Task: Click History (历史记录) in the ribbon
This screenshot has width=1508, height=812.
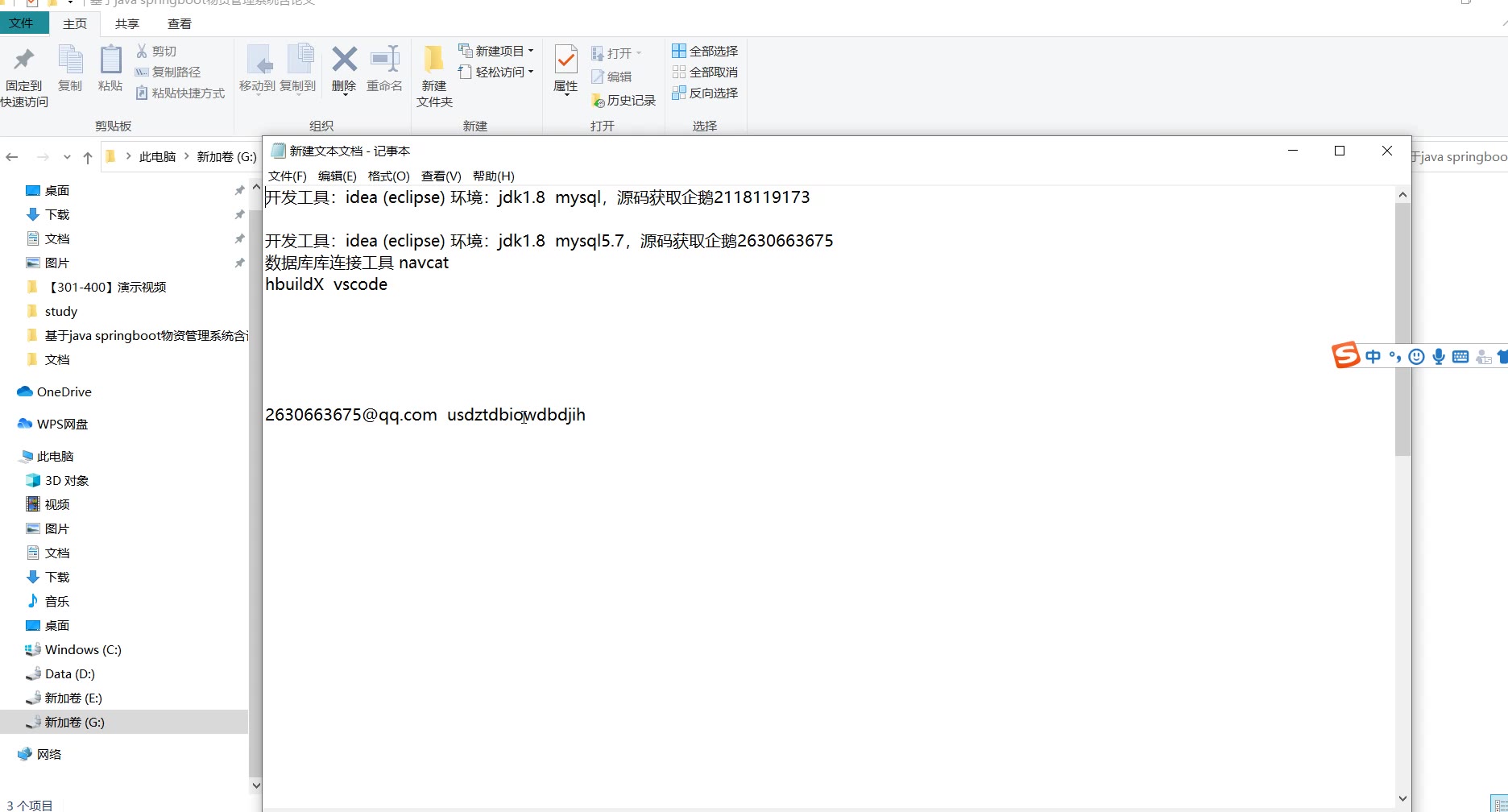Action: pos(623,100)
